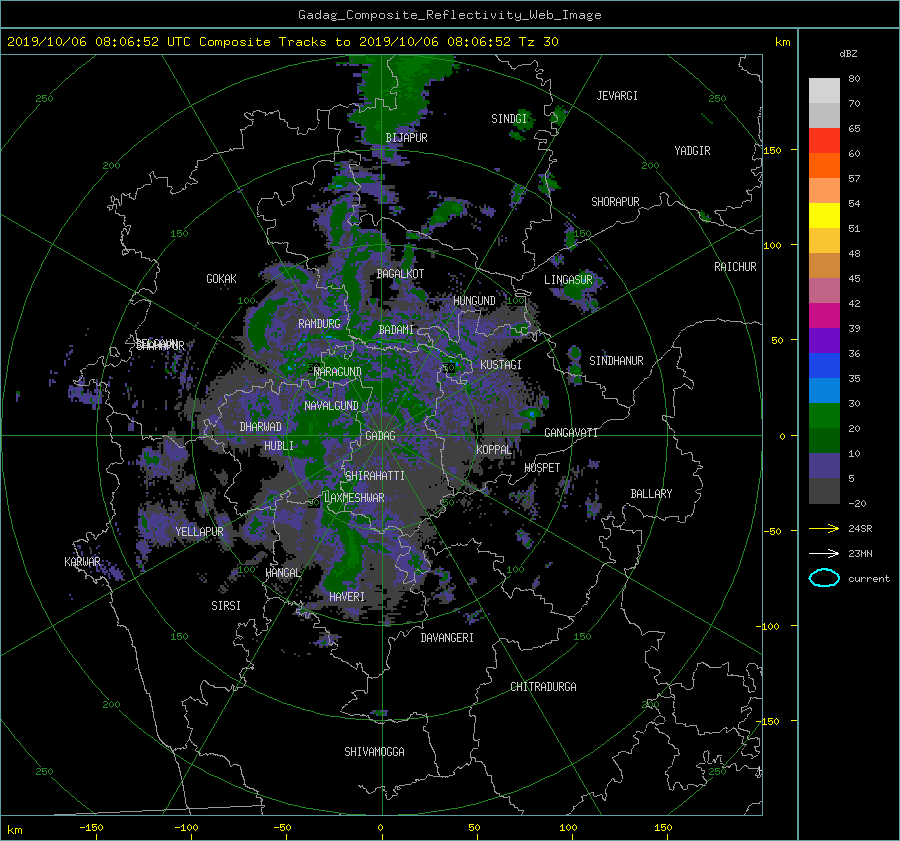Click the CHITRADURGA city label

pos(543,687)
